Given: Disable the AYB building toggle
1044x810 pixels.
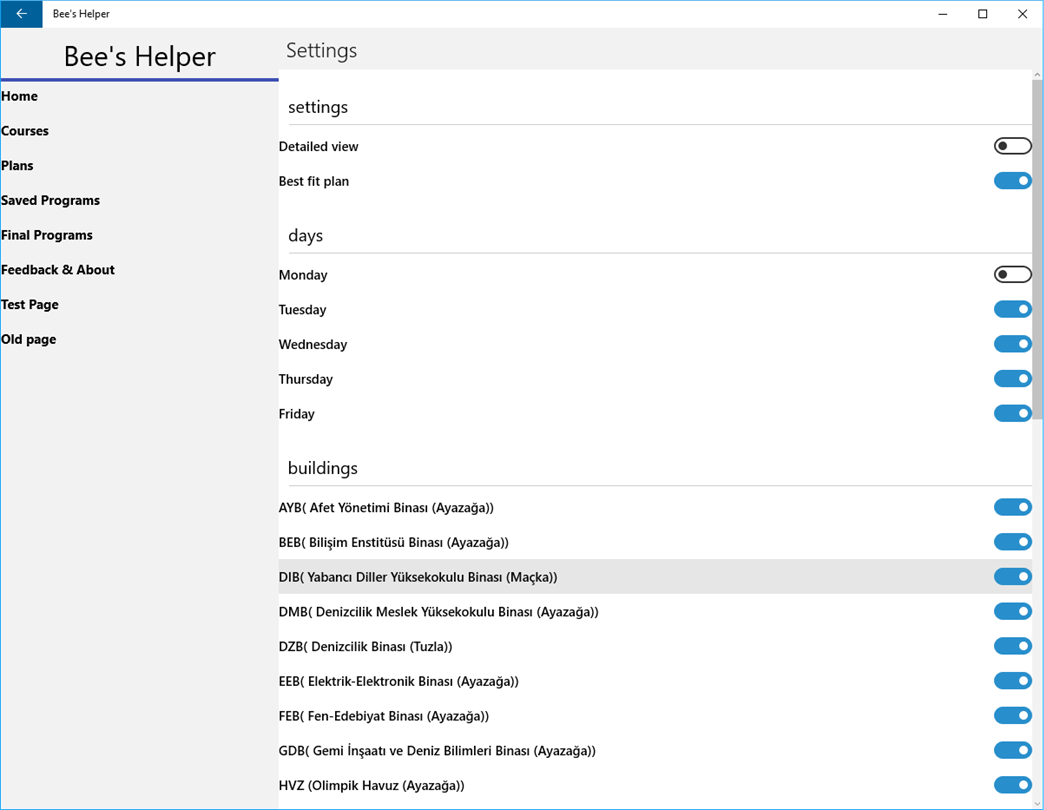Looking at the screenshot, I should coord(1012,508).
